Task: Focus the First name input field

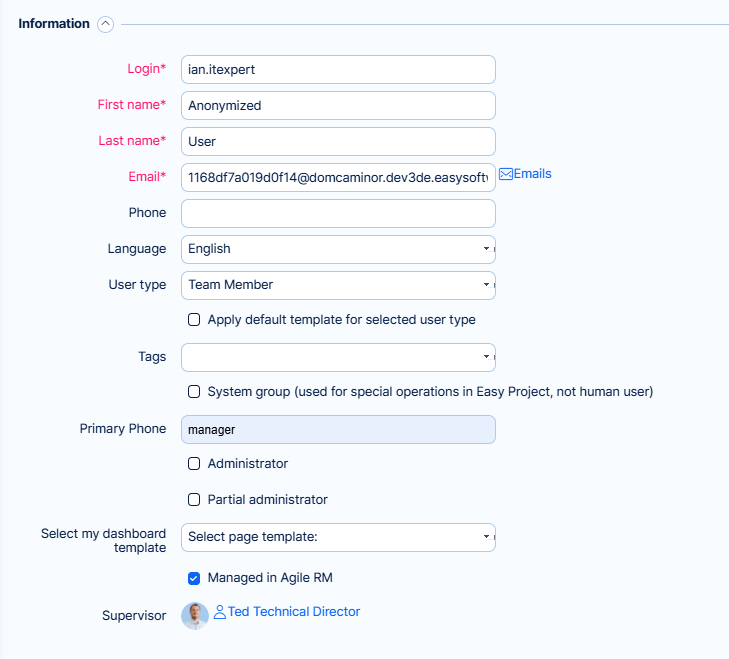Action: tap(338, 106)
